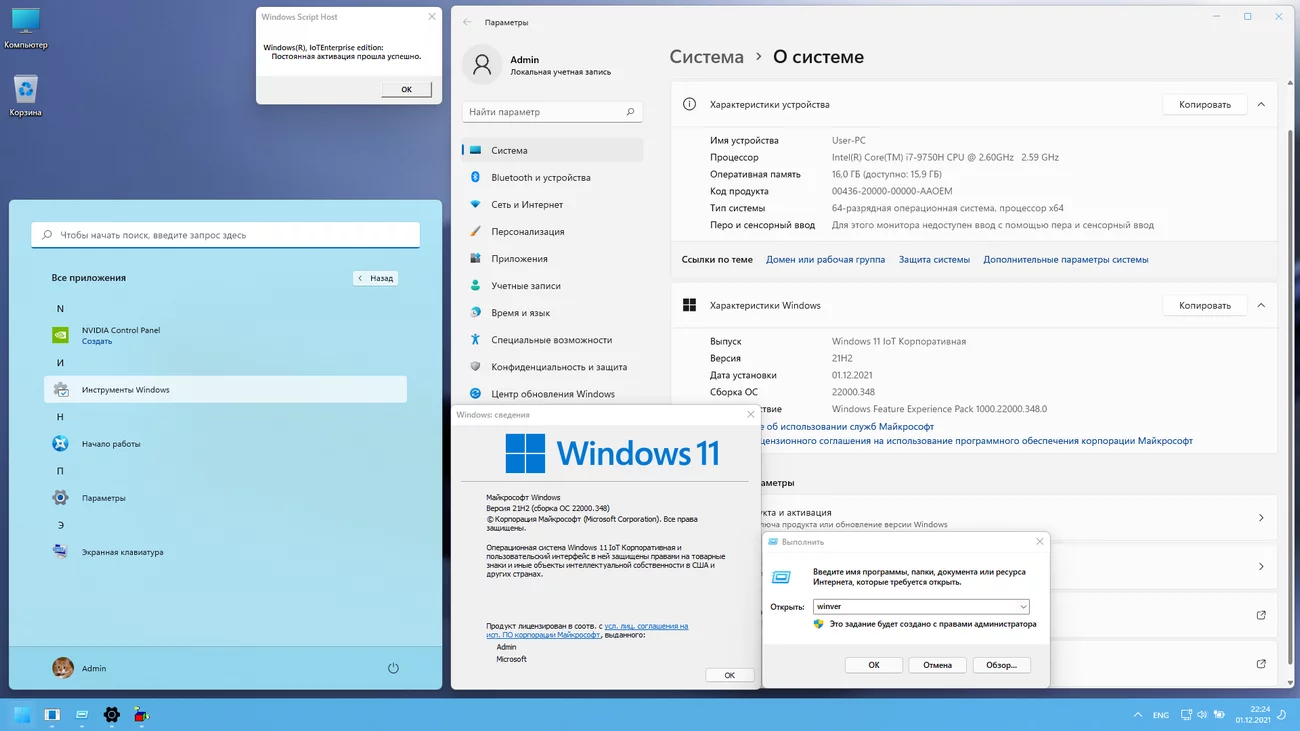Click the Система breadcrumb in header
The height and width of the screenshot is (731, 1300).
coord(706,57)
